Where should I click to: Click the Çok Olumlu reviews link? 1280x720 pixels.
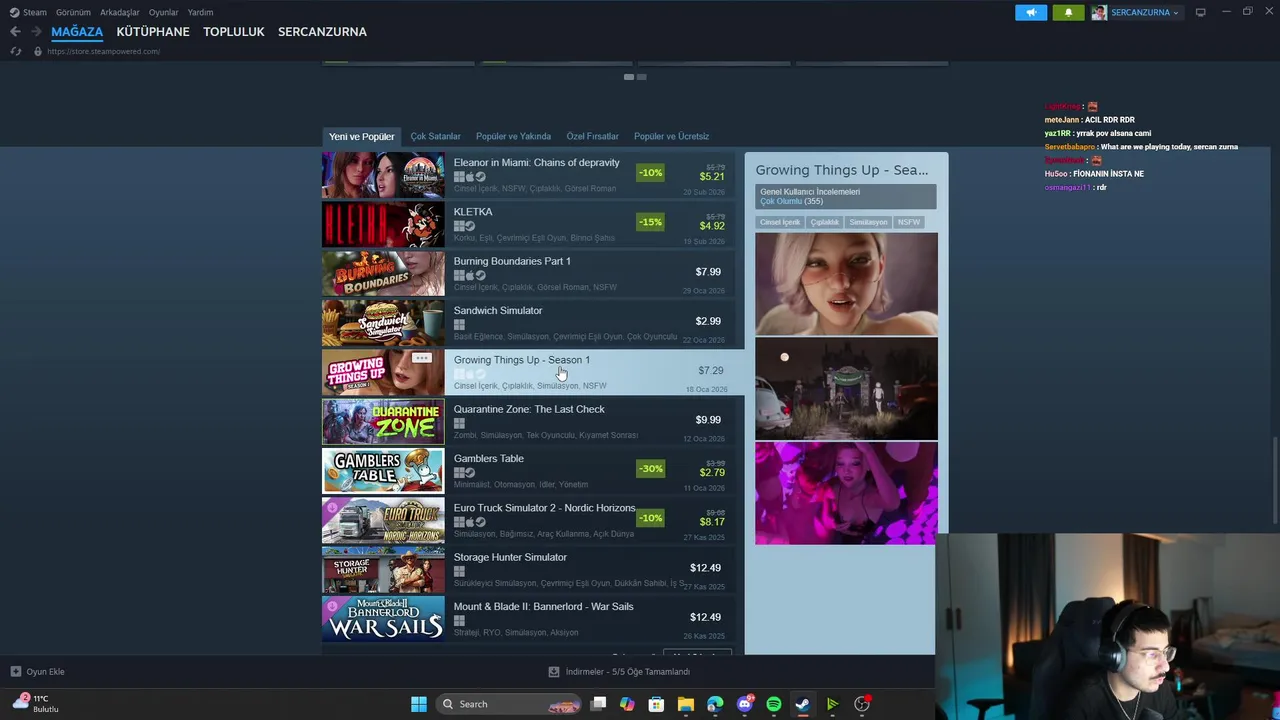[781, 201]
